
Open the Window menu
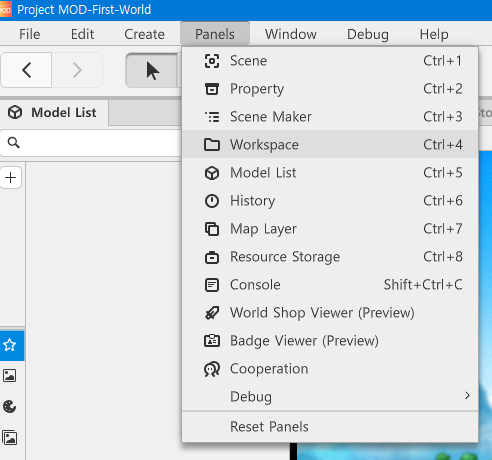point(291,34)
